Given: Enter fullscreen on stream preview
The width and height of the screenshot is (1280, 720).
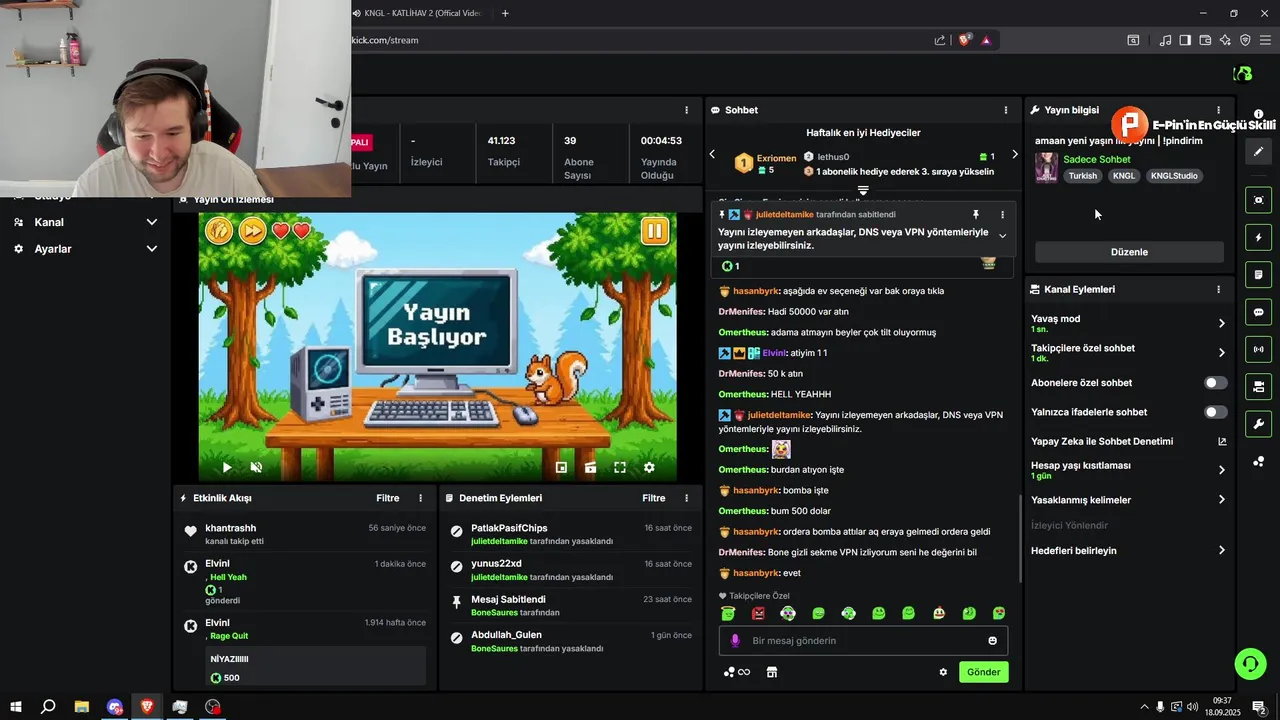Looking at the screenshot, I should click(620, 467).
